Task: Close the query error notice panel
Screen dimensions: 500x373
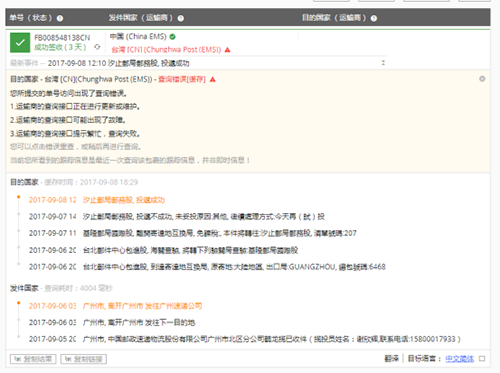Action: [x=482, y=79]
